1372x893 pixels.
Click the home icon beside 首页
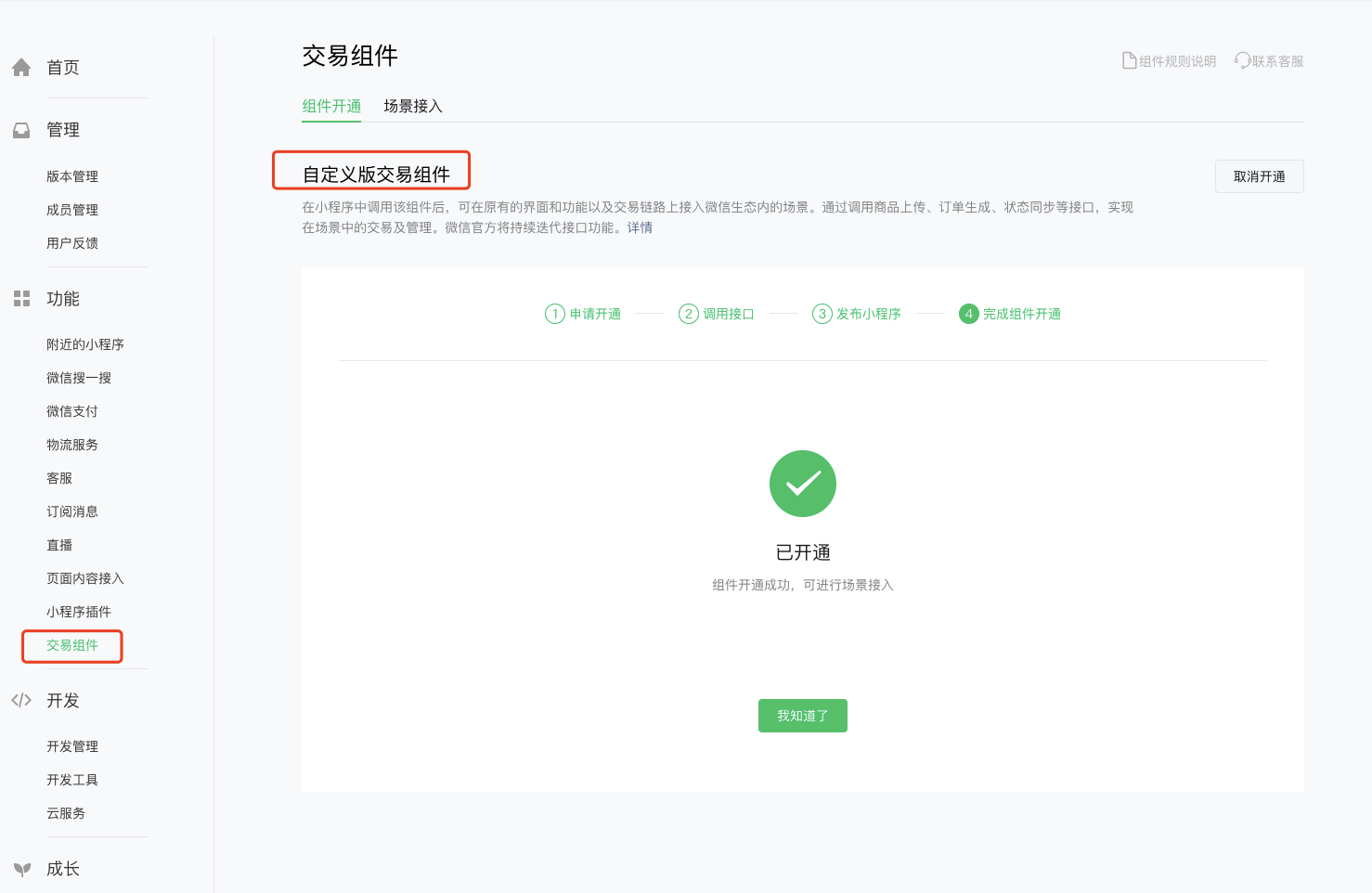21,68
